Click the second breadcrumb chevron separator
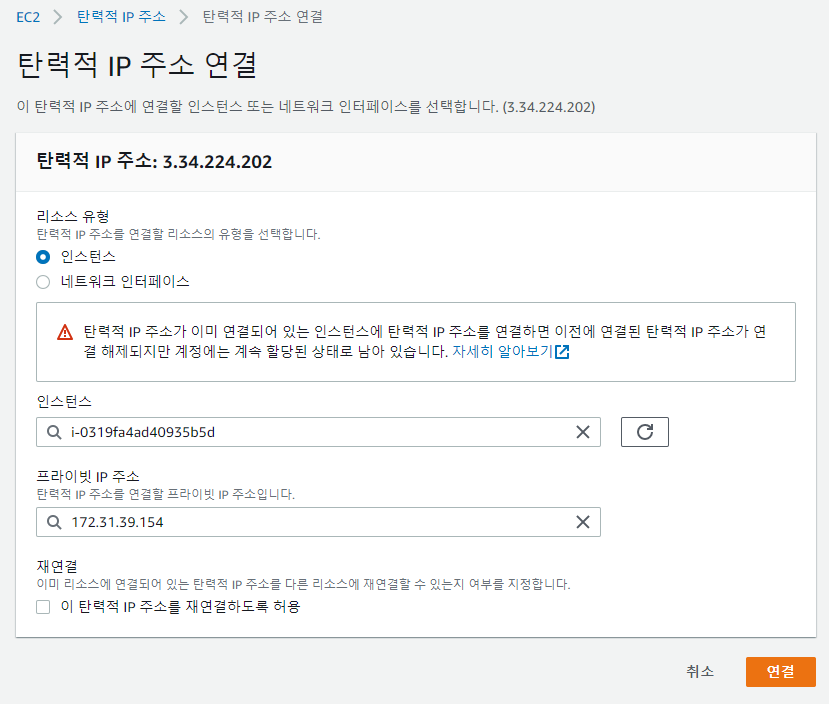Image resolution: width=829 pixels, height=704 pixels. click(x=183, y=17)
